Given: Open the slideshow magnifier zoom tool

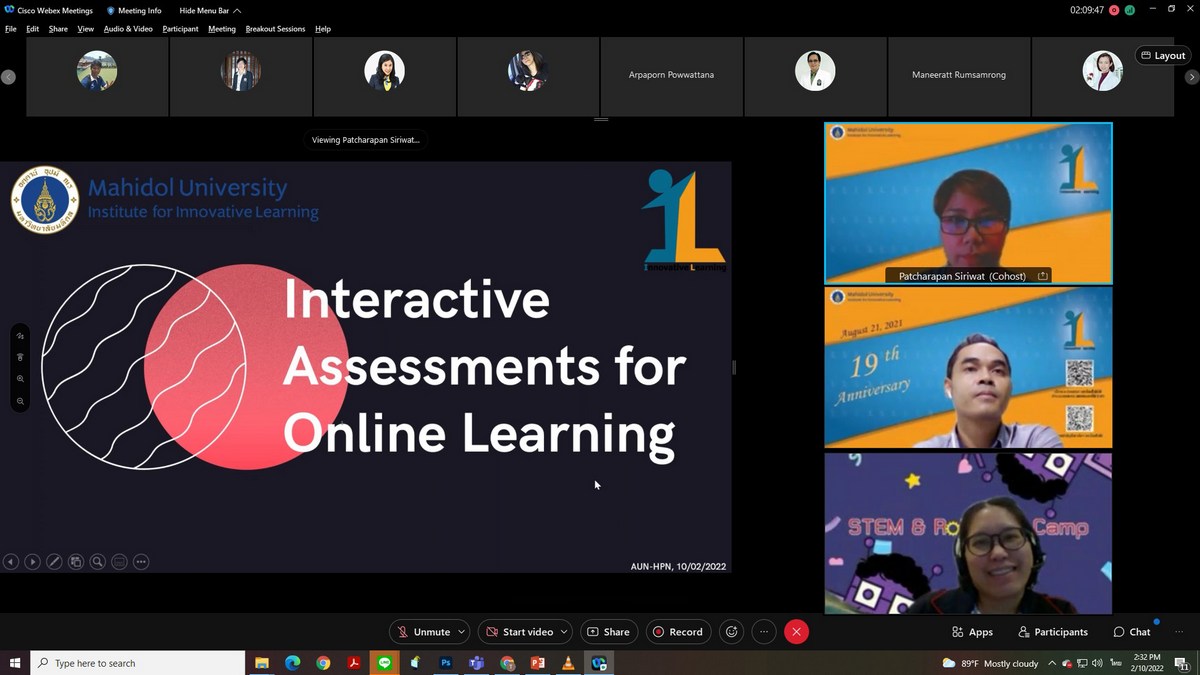Looking at the screenshot, I should click(x=98, y=562).
